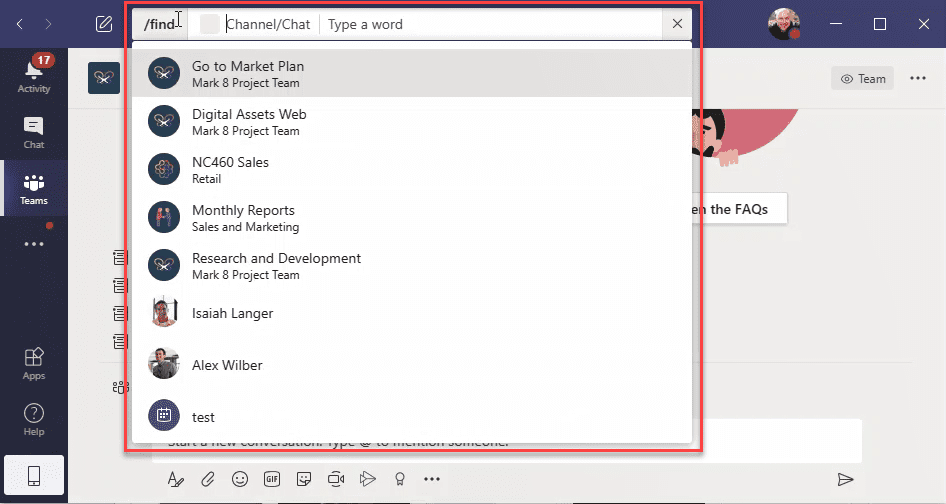The image size is (946, 504).
Task: Click Alex Wilber's profile photo
Action: pyautogui.click(x=164, y=364)
